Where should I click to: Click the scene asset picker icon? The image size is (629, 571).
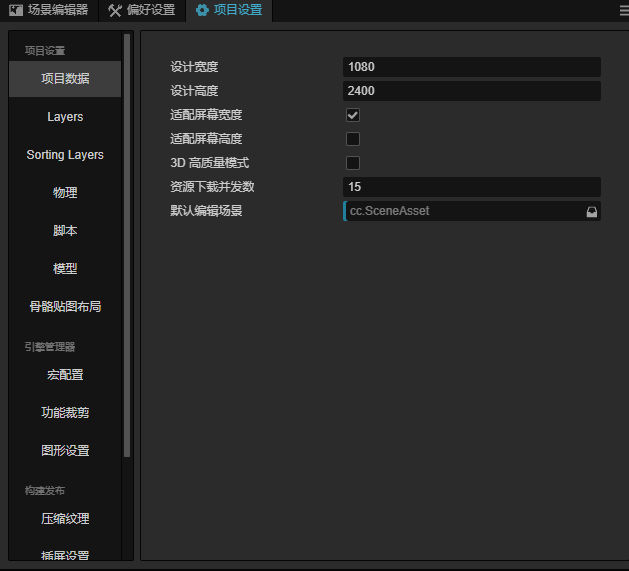[x=592, y=211]
